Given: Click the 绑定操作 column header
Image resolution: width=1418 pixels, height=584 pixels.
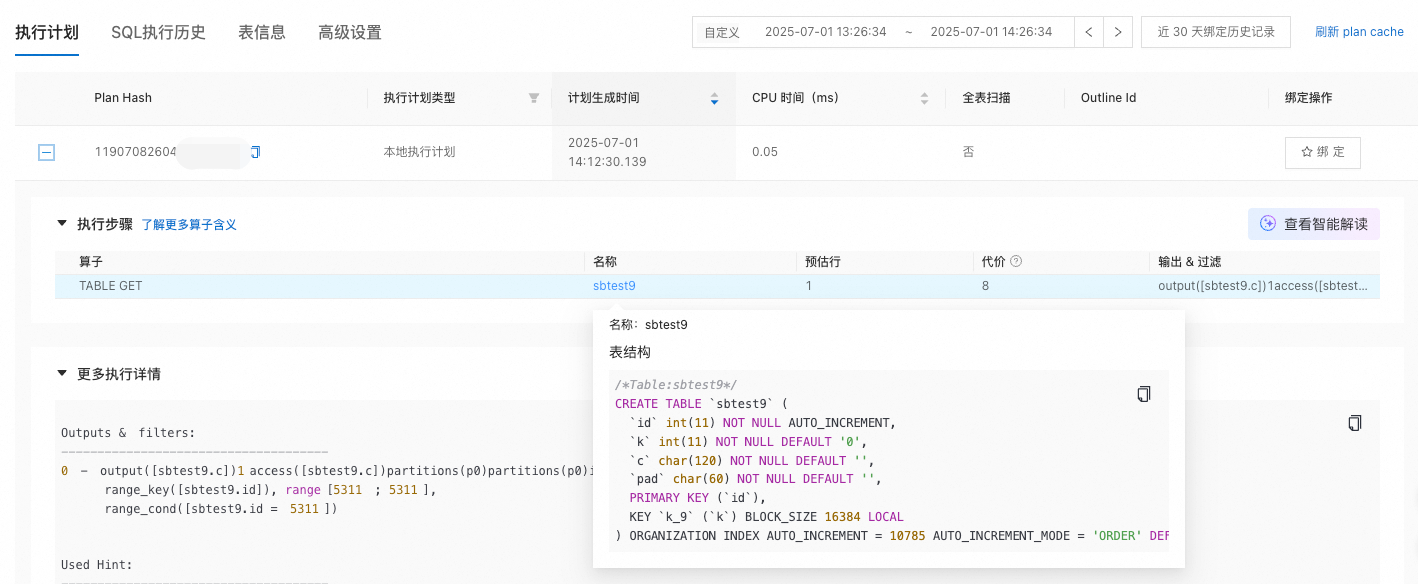Looking at the screenshot, I should pos(1309,98).
